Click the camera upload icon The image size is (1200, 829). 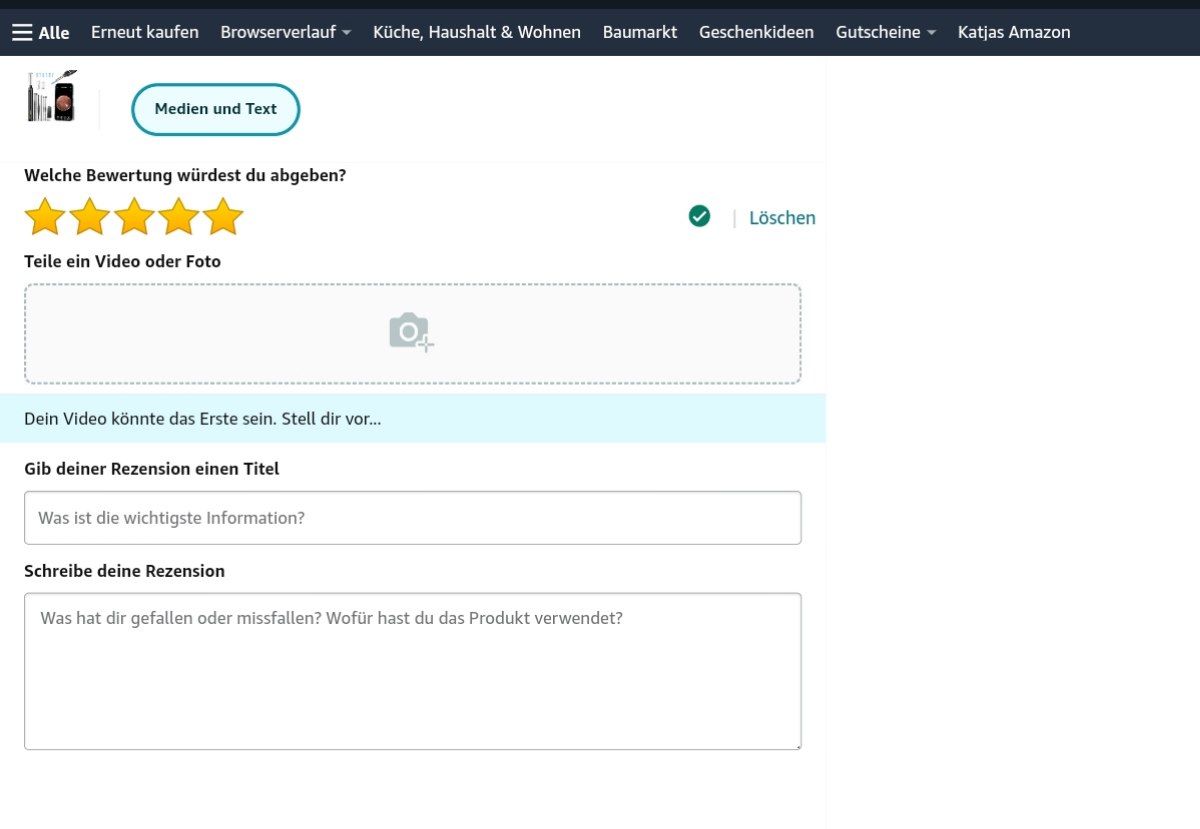411,332
